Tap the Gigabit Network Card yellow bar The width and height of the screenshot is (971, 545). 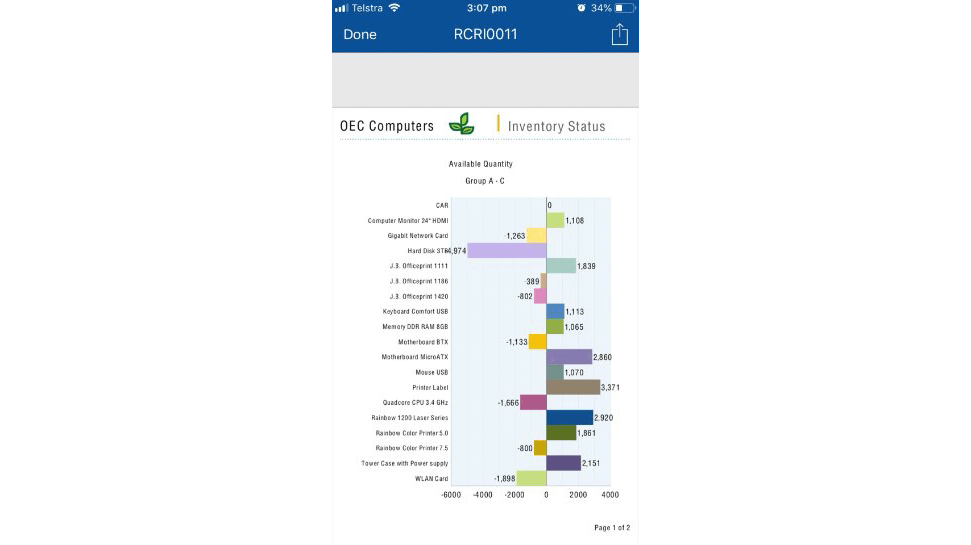536,235
